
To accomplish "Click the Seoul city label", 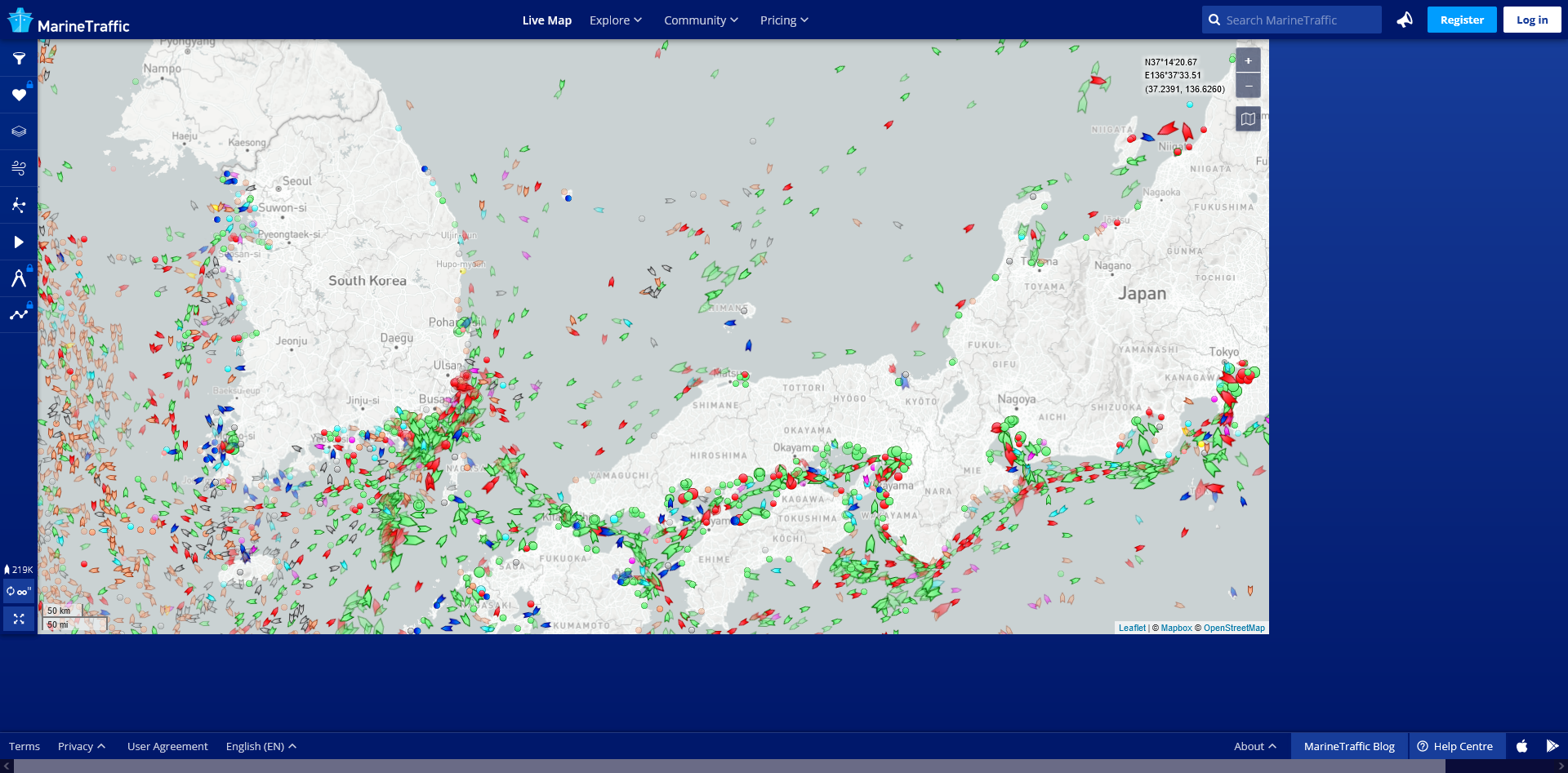I will pyautogui.click(x=297, y=181).
